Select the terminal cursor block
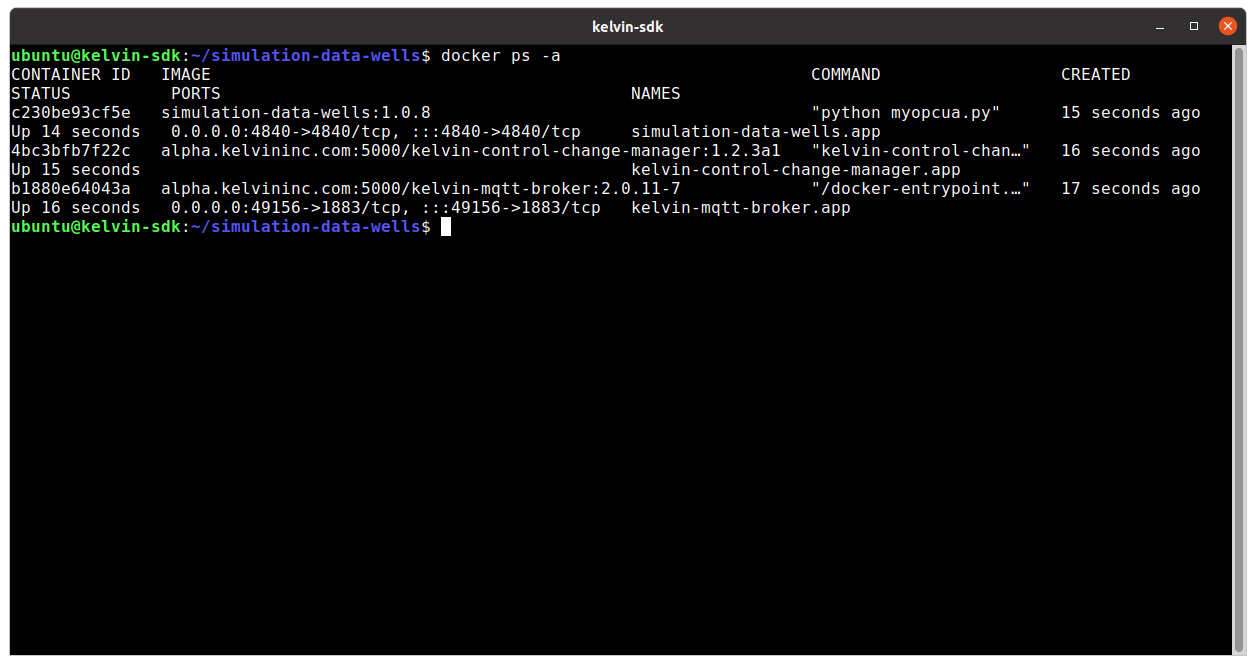 (444, 226)
